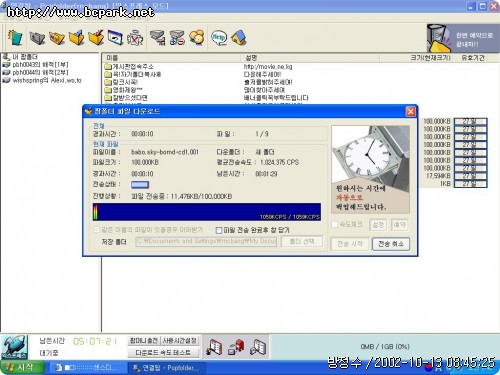Click the blue window-frame toolbar icon
Image resolution: width=500 pixels, height=375 pixels.
[115, 38]
